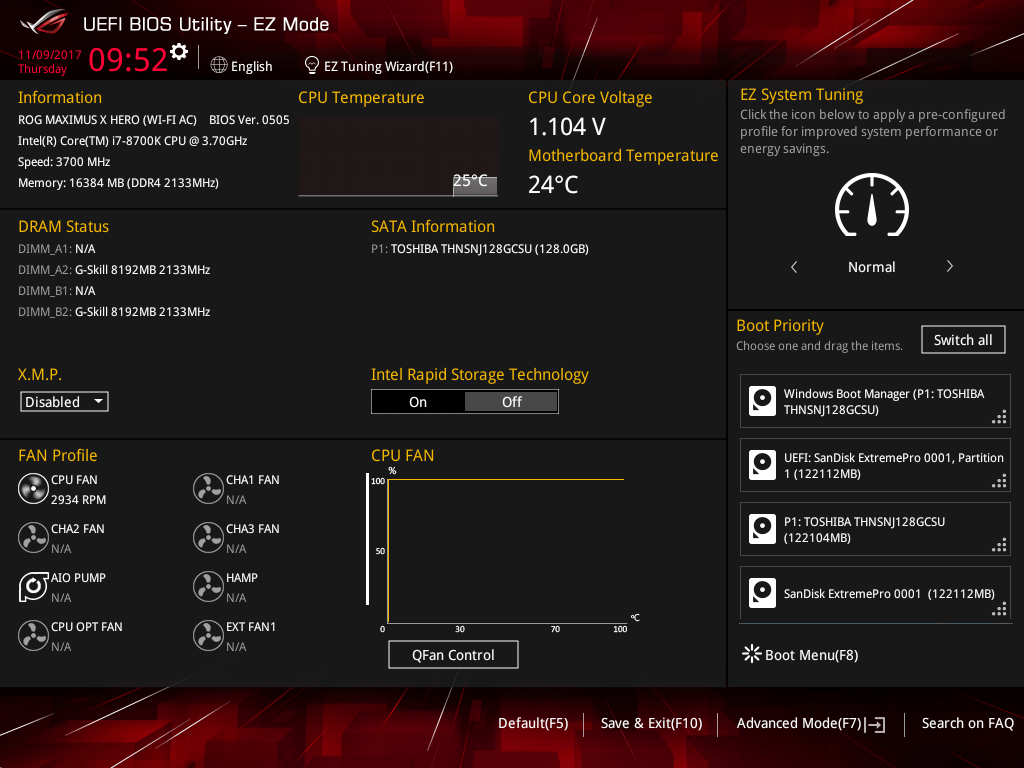Click the 09:52 clock display
The width and height of the screenshot is (1024, 768).
128,59
